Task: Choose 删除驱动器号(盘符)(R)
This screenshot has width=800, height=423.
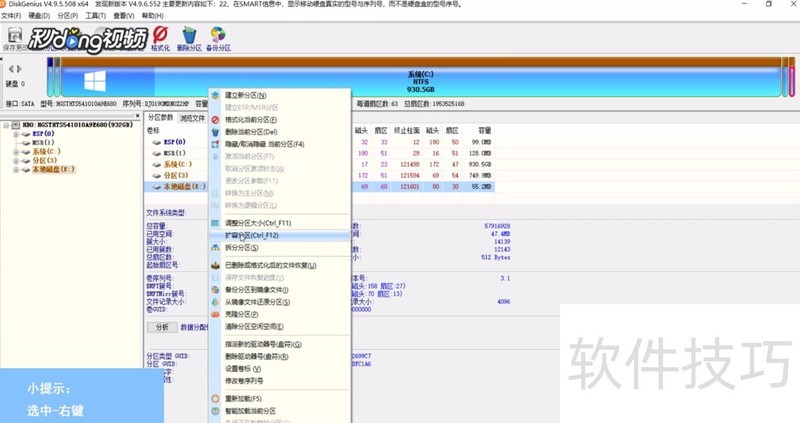Action: 280,357
